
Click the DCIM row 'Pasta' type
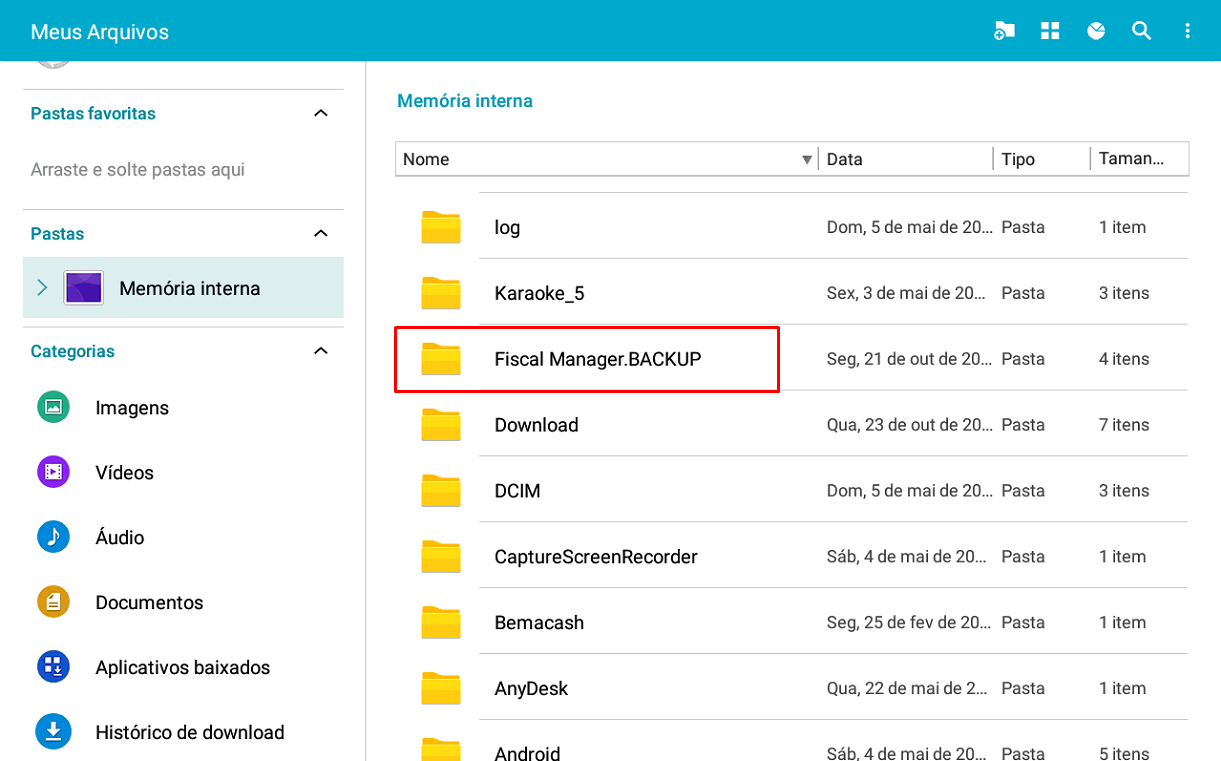[x=1023, y=491]
